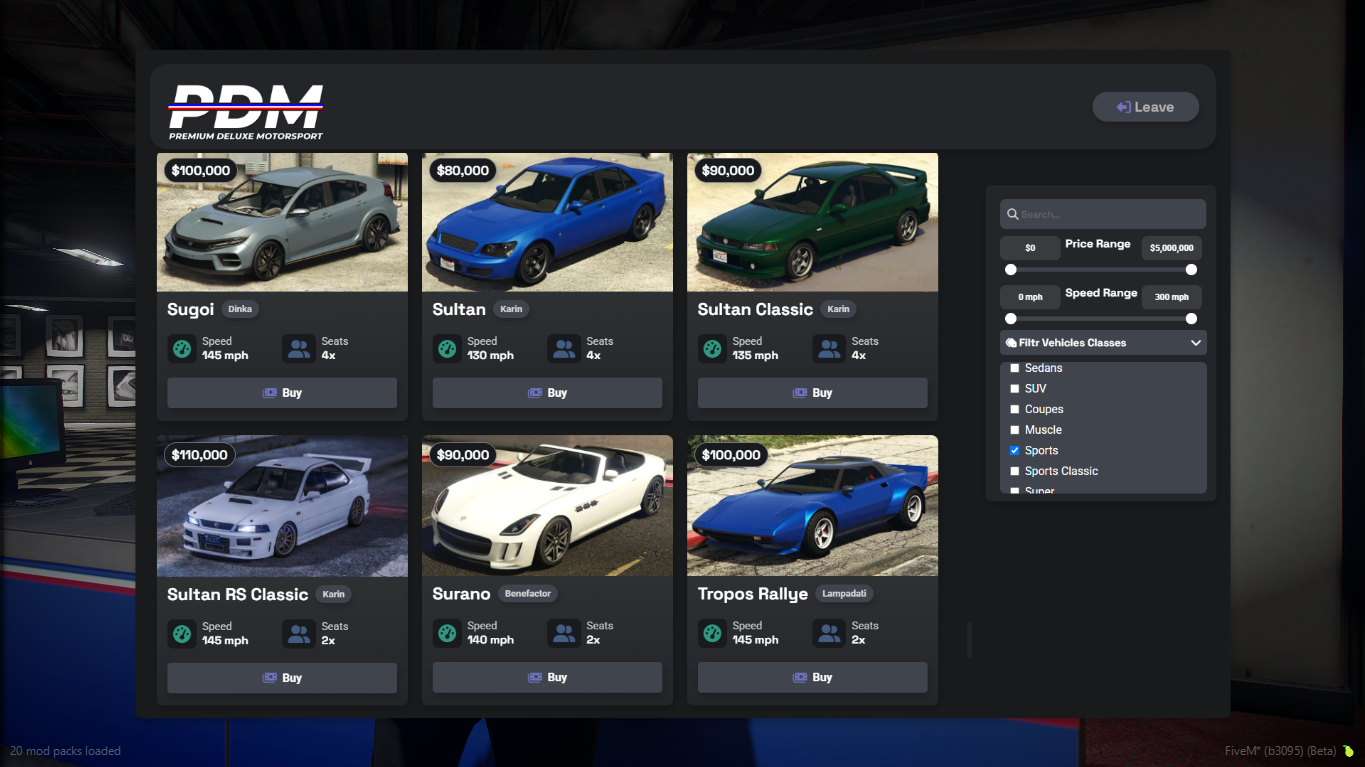Click the $80,000 price badge

point(463,171)
